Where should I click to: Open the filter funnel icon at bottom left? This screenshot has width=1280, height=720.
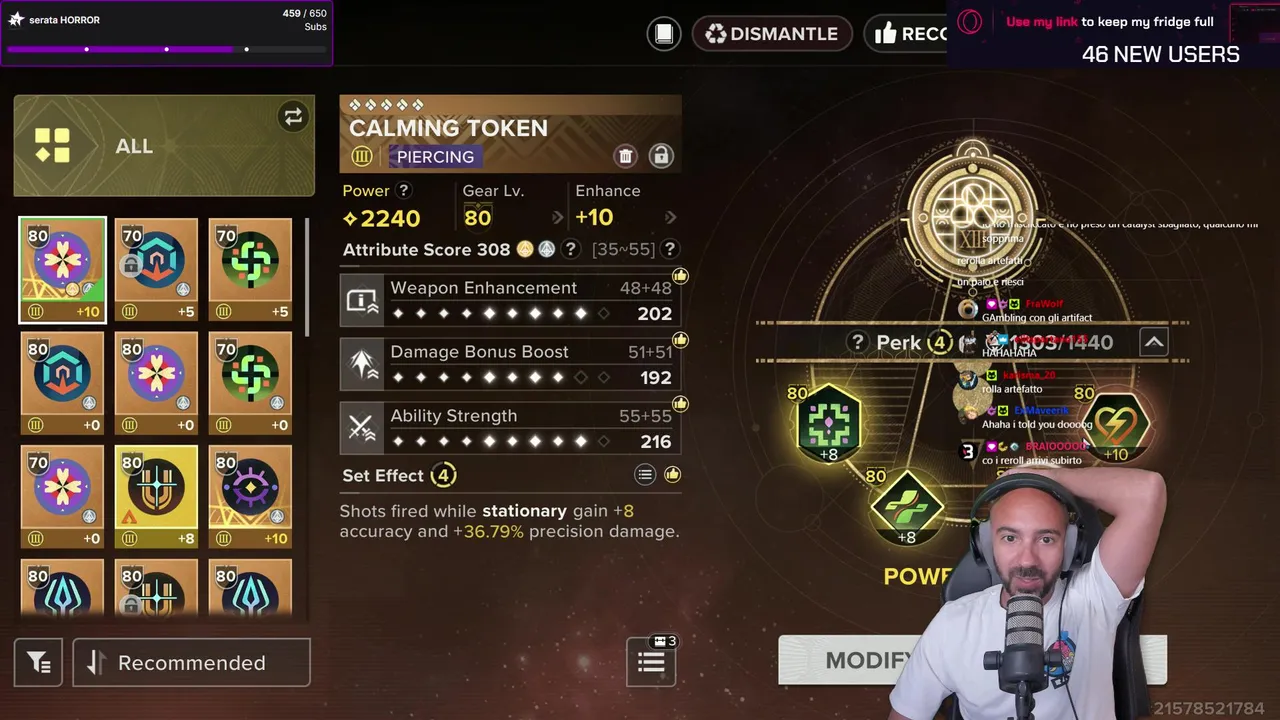[38, 662]
